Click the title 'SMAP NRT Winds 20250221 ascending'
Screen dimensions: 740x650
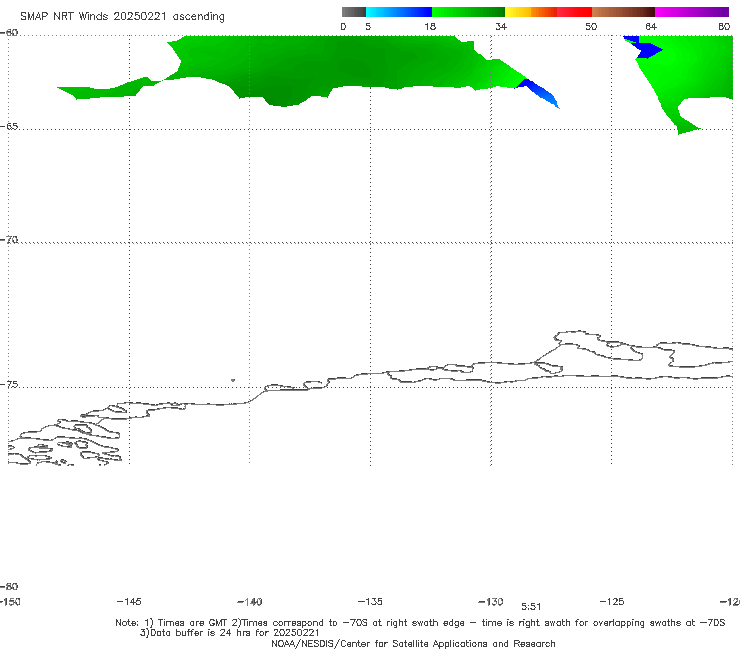point(122,16)
